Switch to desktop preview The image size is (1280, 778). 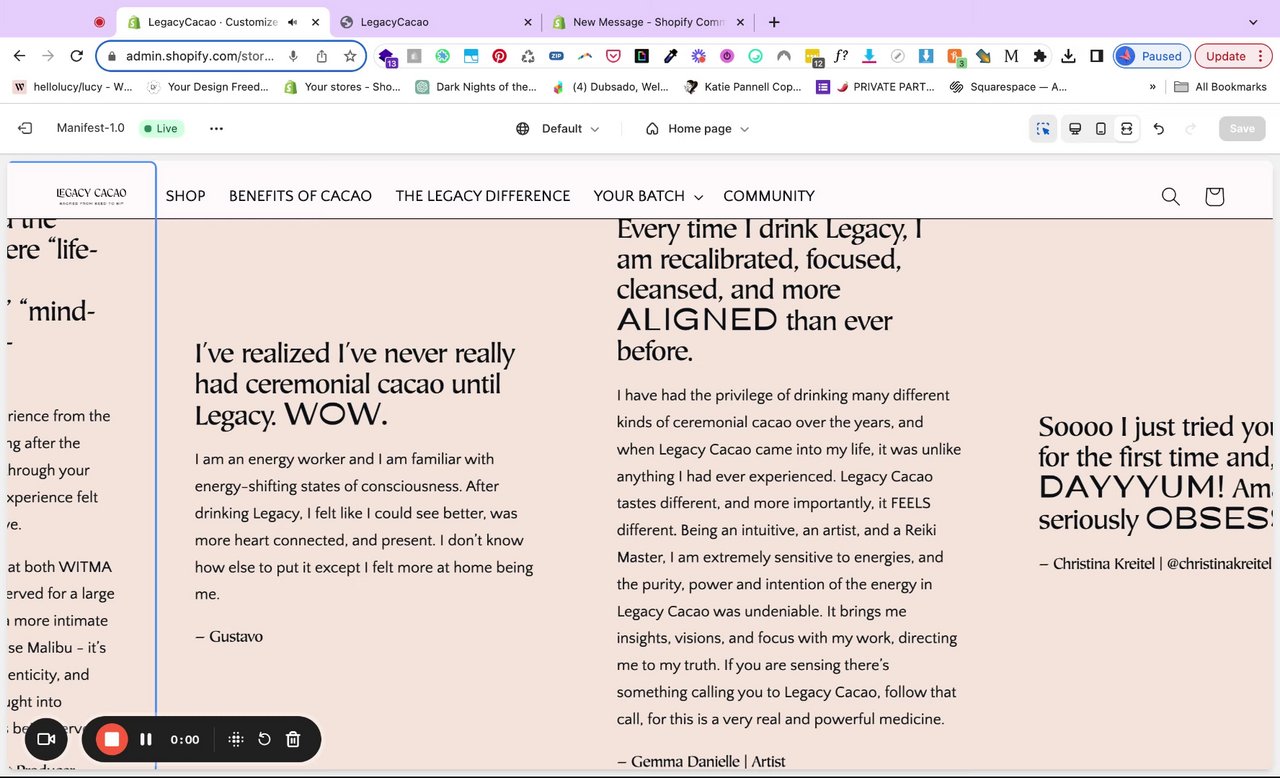(x=1075, y=128)
